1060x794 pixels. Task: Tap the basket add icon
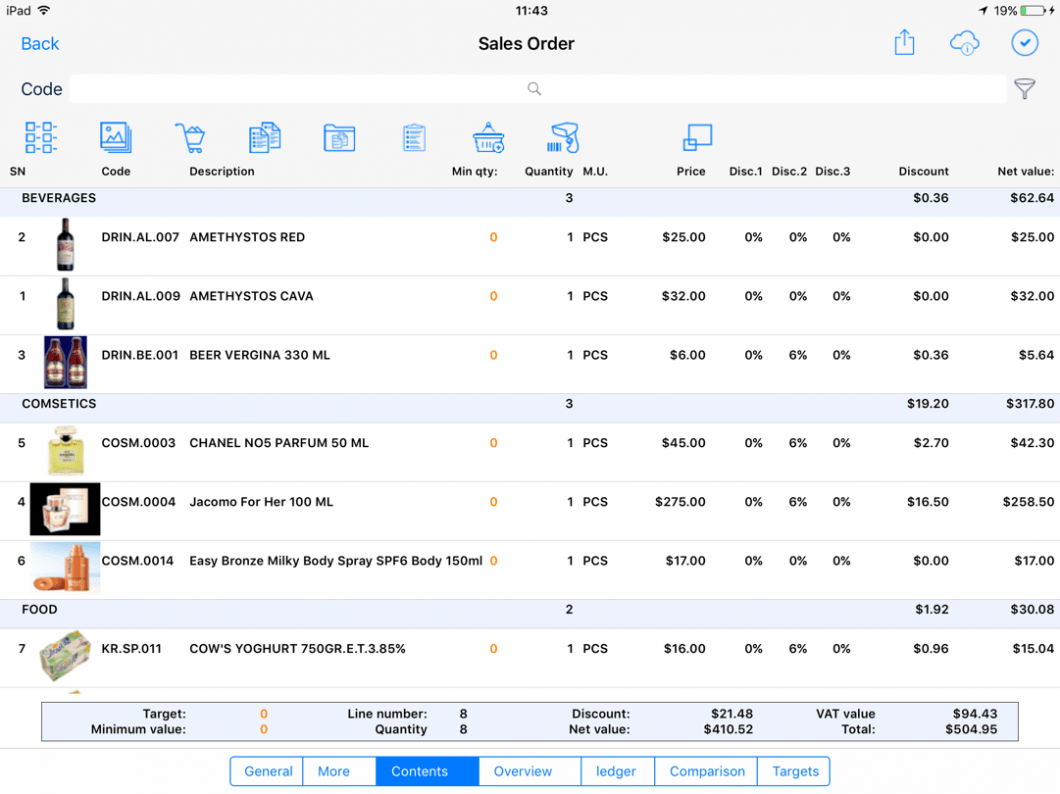point(488,138)
